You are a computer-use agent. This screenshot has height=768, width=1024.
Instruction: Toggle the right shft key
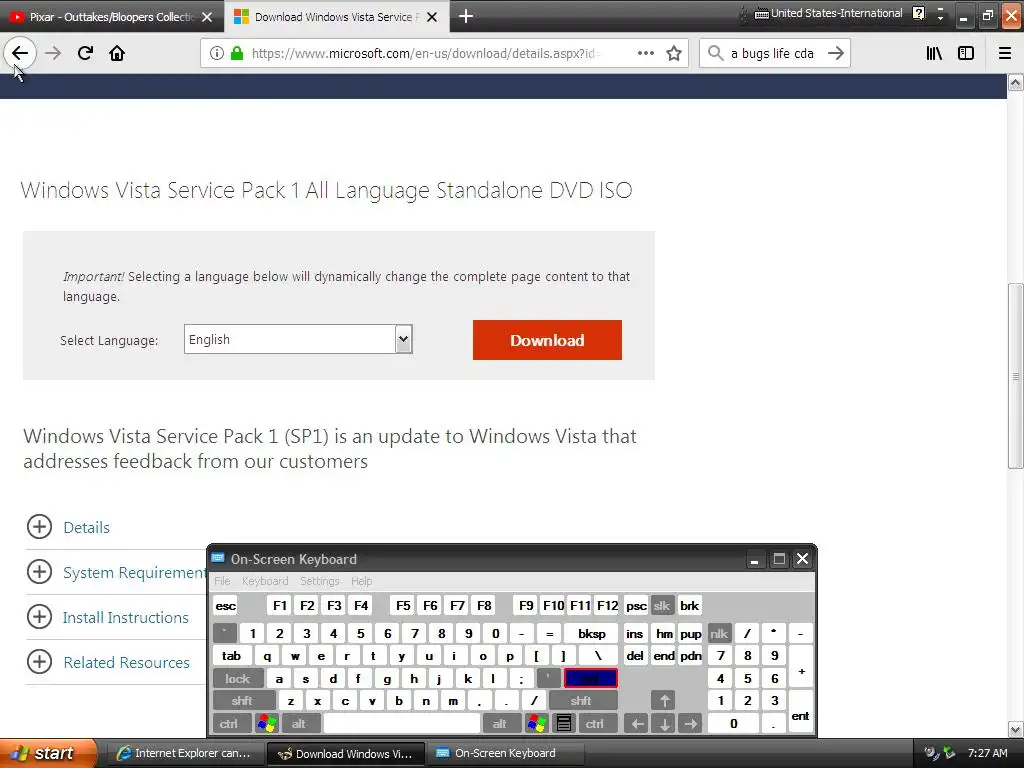(581, 701)
